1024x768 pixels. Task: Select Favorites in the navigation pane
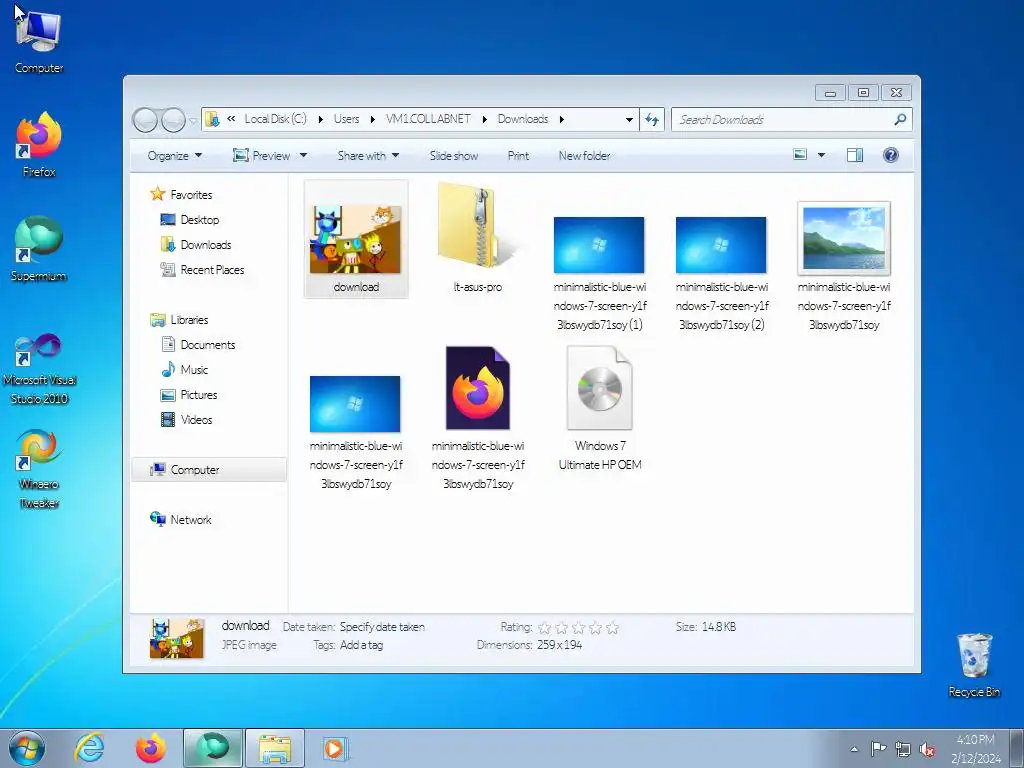[x=181, y=195]
